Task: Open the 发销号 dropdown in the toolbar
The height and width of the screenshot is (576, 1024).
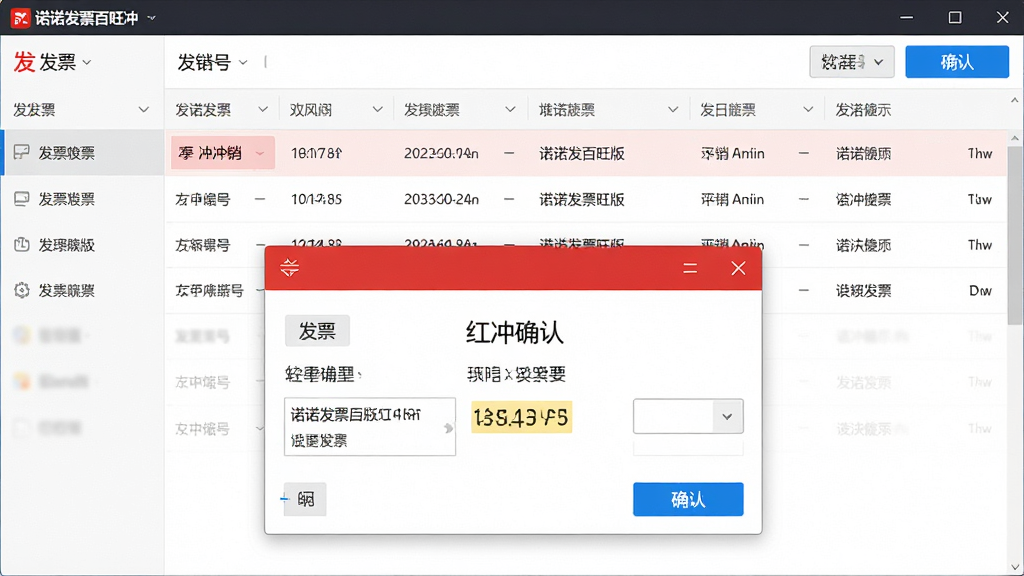Action: pyautogui.click(x=212, y=62)
